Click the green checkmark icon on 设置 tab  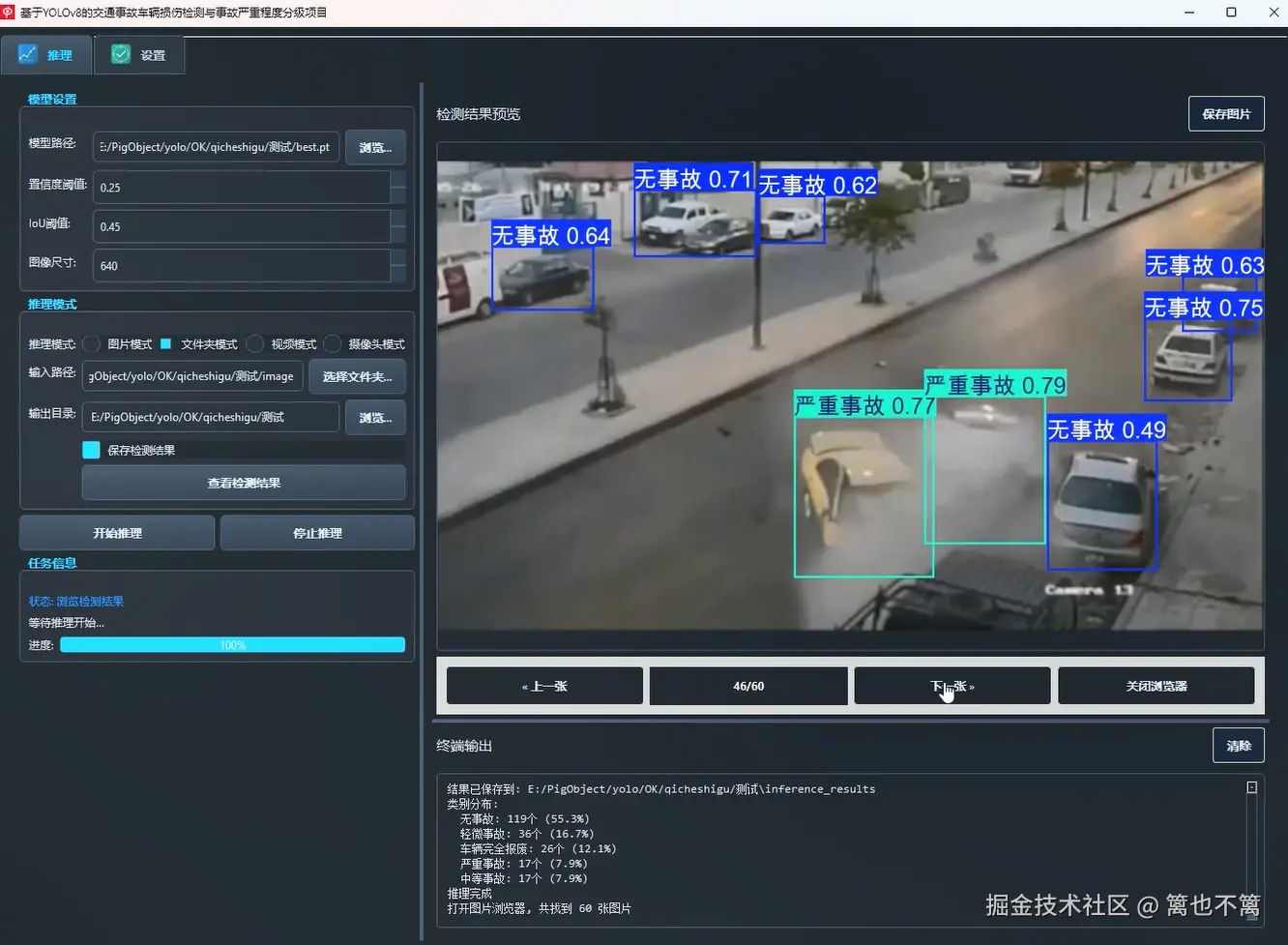121,54
